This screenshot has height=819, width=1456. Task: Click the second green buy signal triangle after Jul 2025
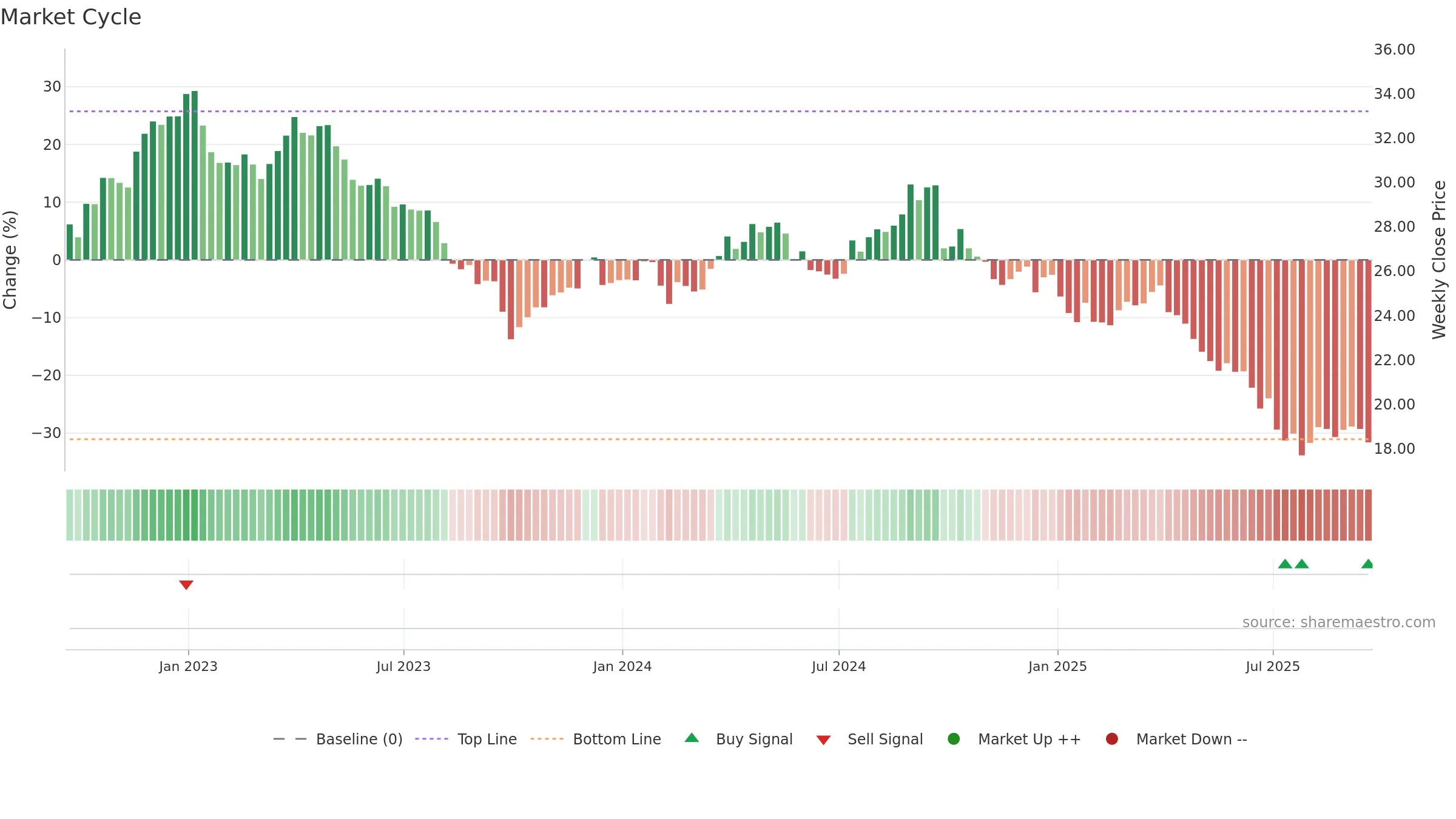pos(1302,564)
